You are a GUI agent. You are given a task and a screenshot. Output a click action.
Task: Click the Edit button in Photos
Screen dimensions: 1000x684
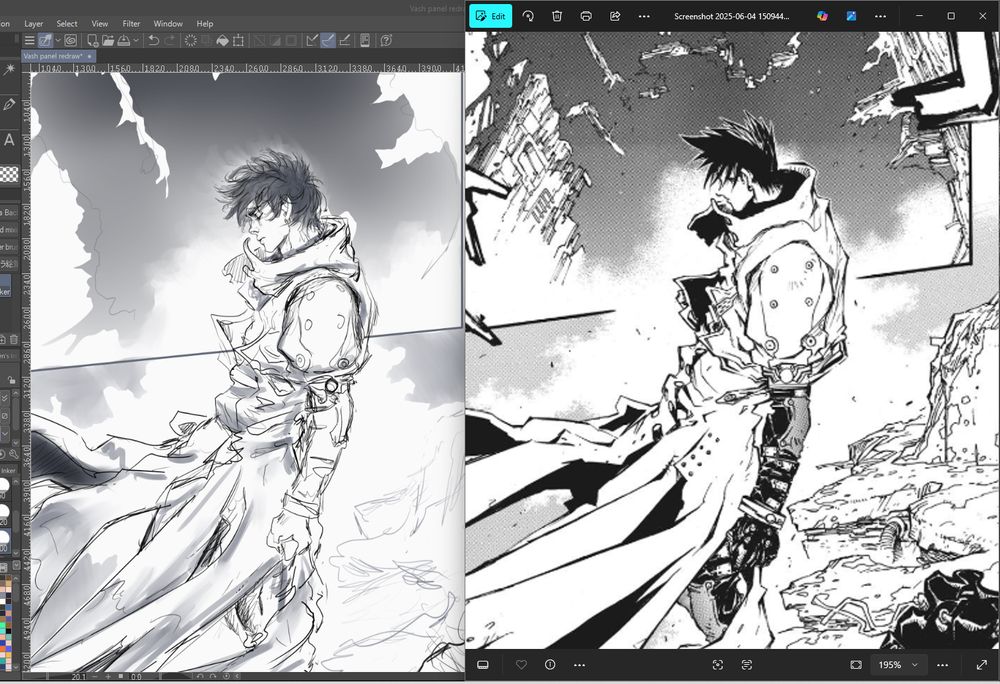click(x=490, y=16)
